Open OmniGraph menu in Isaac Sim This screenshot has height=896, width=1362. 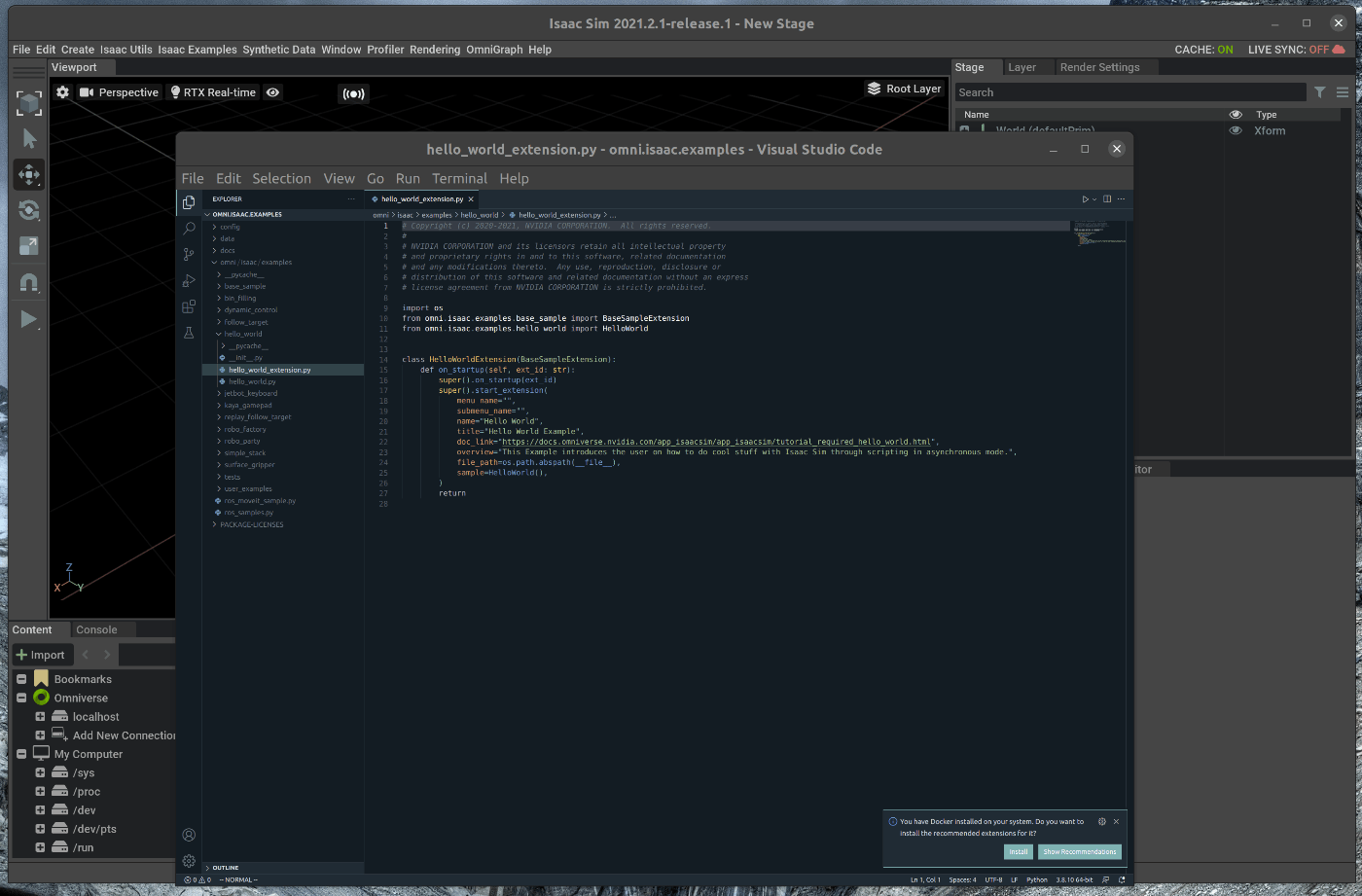pos(494,50)
